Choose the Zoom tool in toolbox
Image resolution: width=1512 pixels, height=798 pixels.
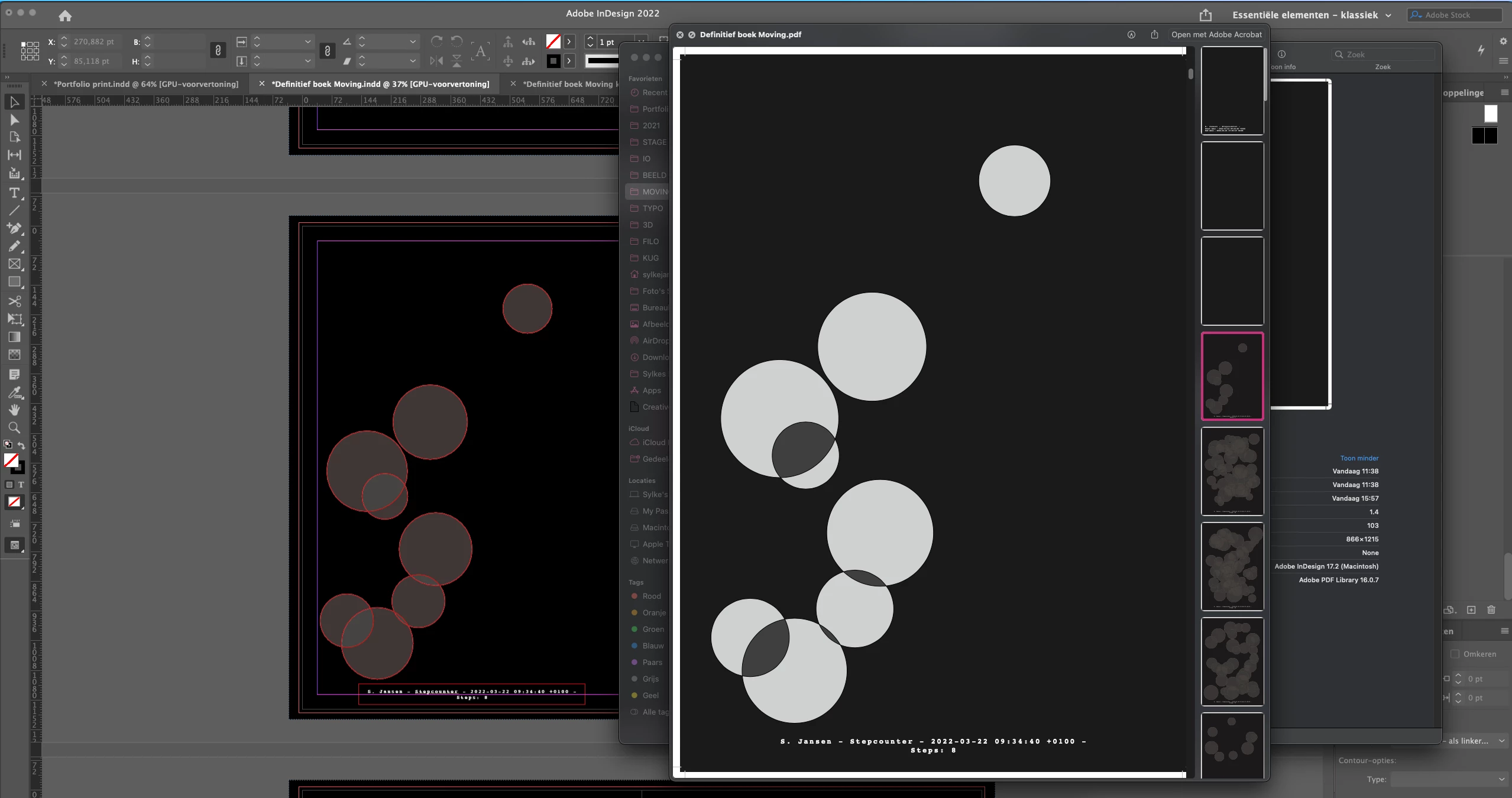(x=14, y=427)
